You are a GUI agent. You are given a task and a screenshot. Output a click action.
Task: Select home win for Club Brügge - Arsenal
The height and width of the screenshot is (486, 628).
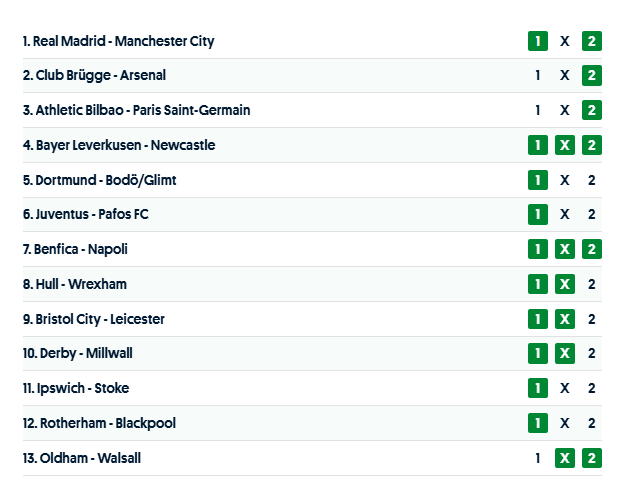tap(538, 75)
